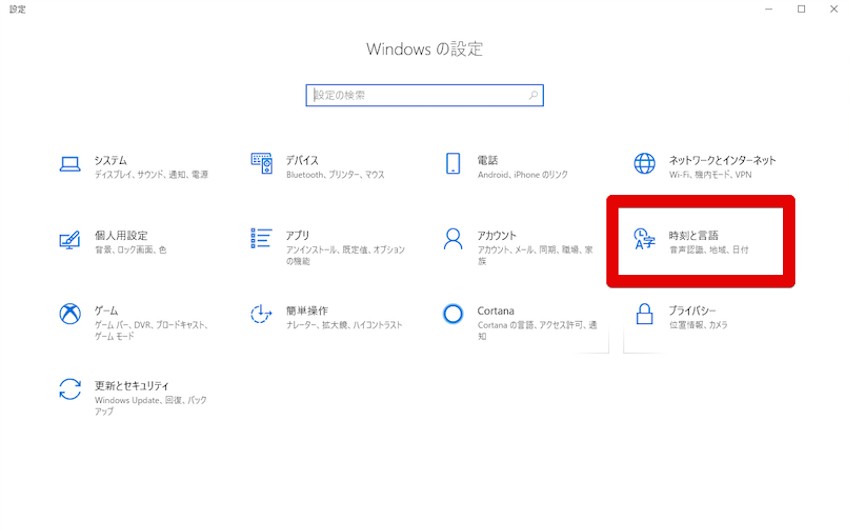849x531 pixels.
Task: Open the デバイス keyboard icon
Action: (261, 164)
